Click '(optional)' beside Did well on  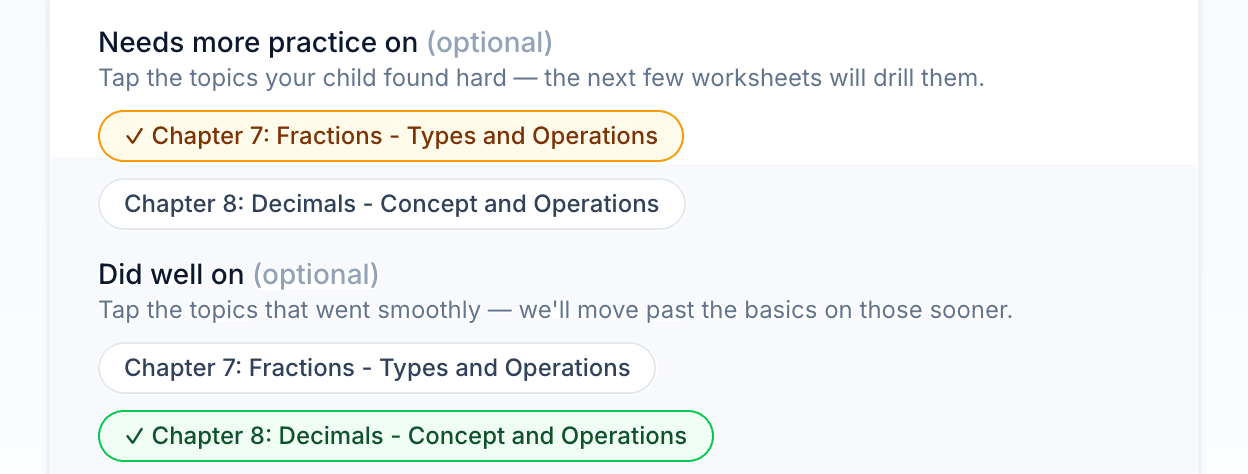pyautogui.click(x=316, y=274)
